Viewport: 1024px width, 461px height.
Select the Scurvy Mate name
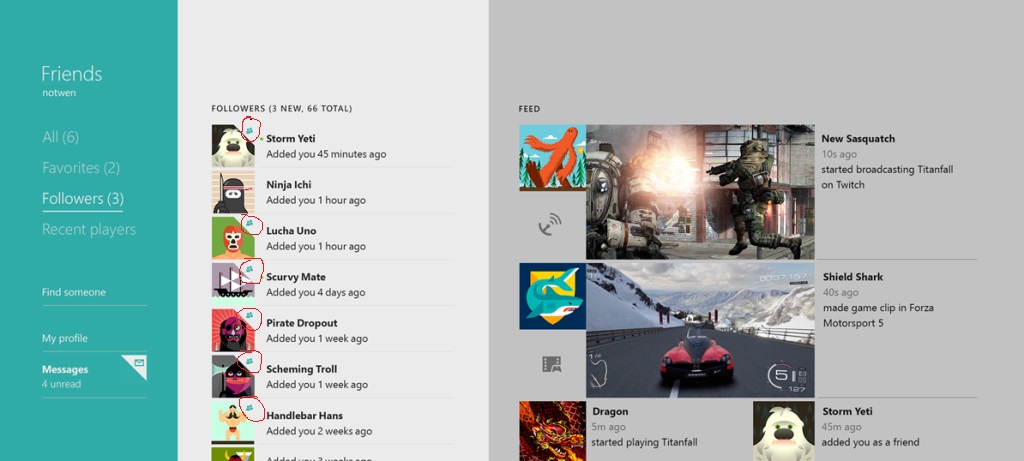click(x=296, y=277)
